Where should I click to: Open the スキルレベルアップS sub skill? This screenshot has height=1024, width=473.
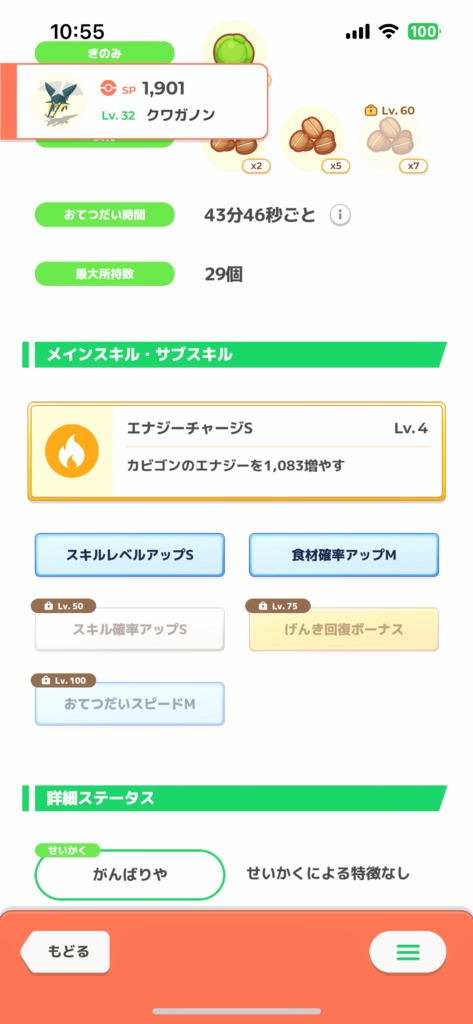[x=129, y=555]
